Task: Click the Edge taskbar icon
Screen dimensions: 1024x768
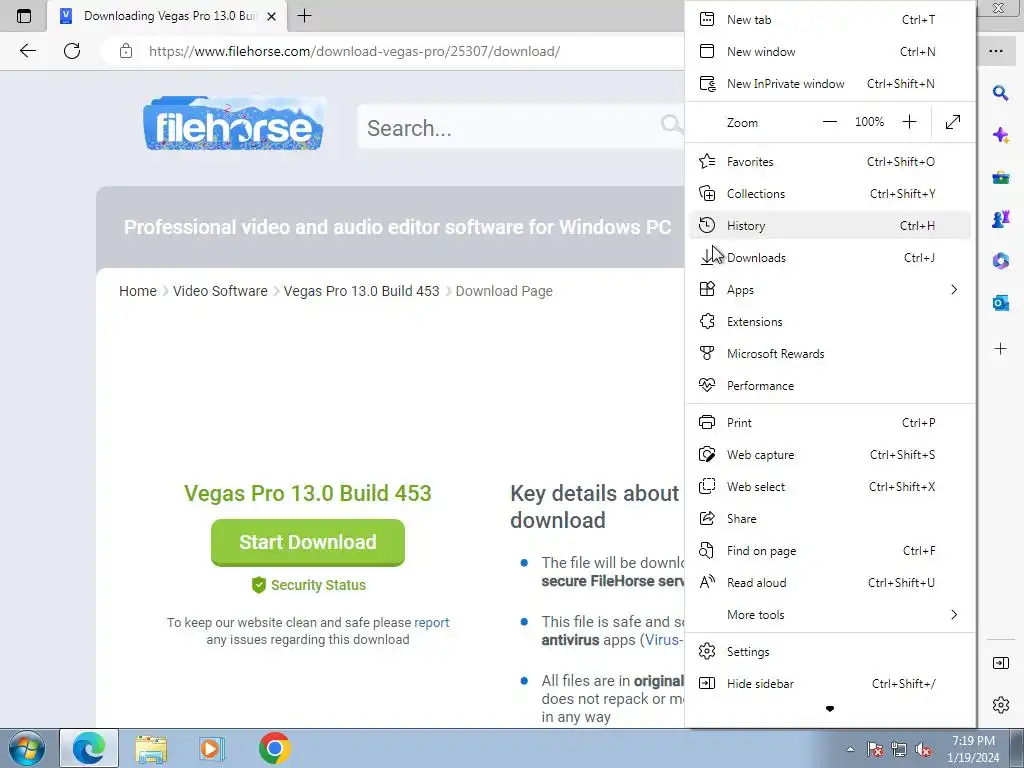Action: click(x=89, y=748)
